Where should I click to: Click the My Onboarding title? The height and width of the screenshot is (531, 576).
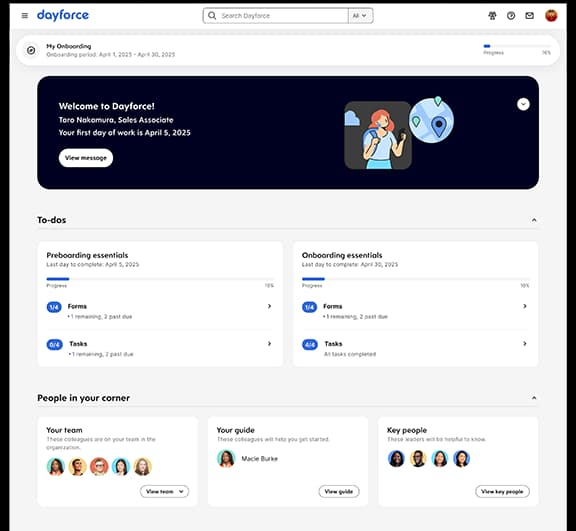coord(69,46)
